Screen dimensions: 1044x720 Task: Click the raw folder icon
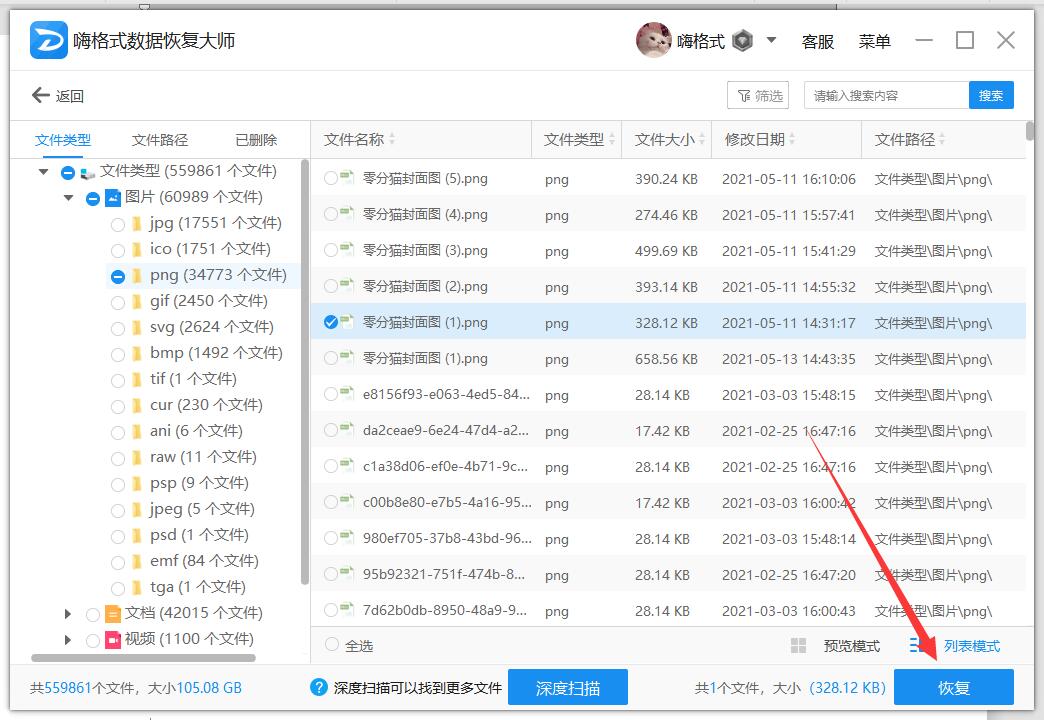136,458
